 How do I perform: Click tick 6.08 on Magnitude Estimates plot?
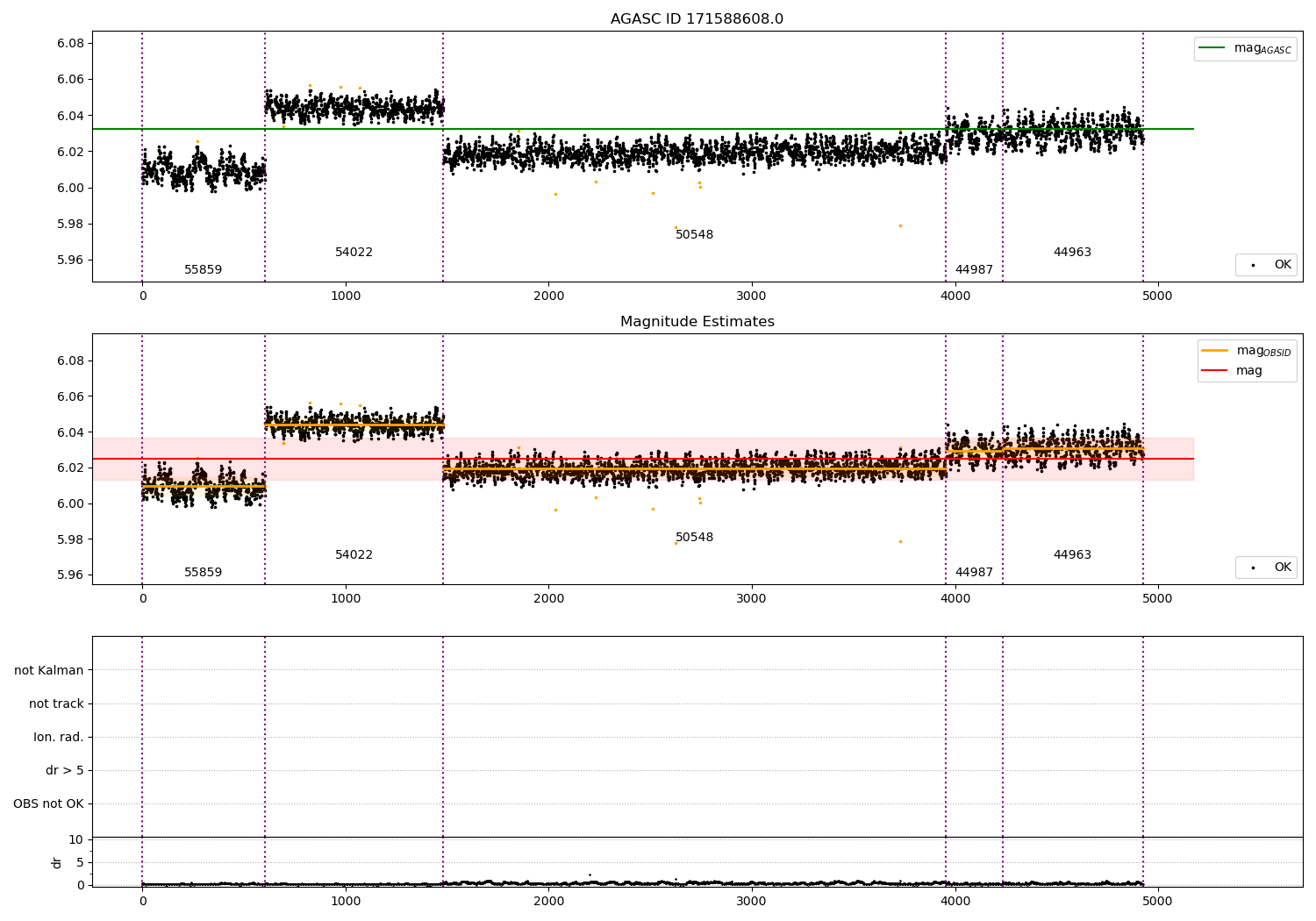[70, 361]
